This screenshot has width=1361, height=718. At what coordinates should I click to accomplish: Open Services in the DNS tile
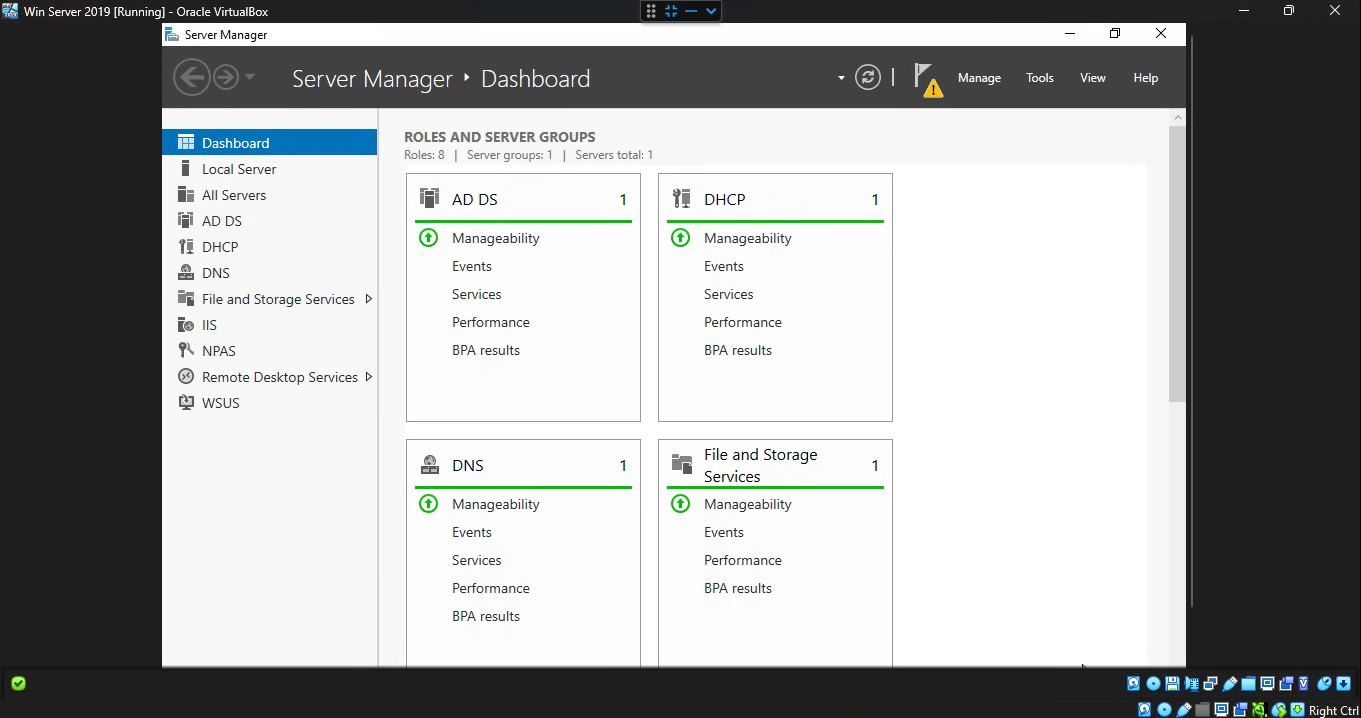477,560
